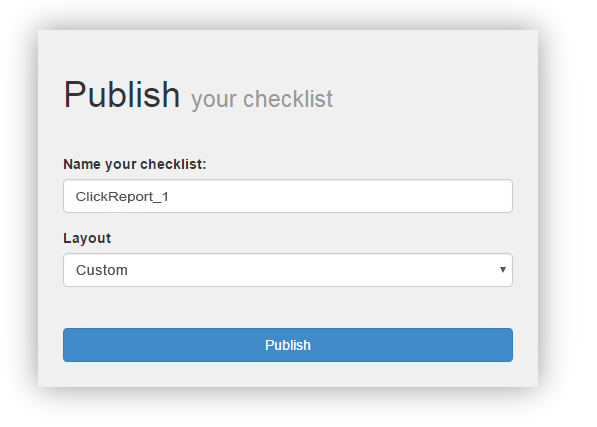Image resolution: width=597 pixels, height=427 pixels.
Task: Focus the checklist name input field
Action: click(x=288, y=196)
